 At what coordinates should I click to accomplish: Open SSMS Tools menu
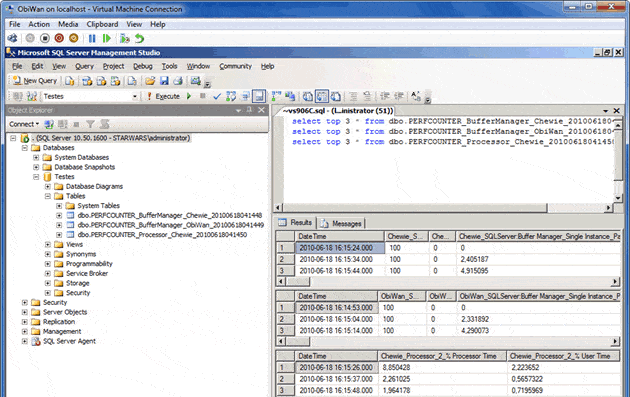tap(170, 66)
